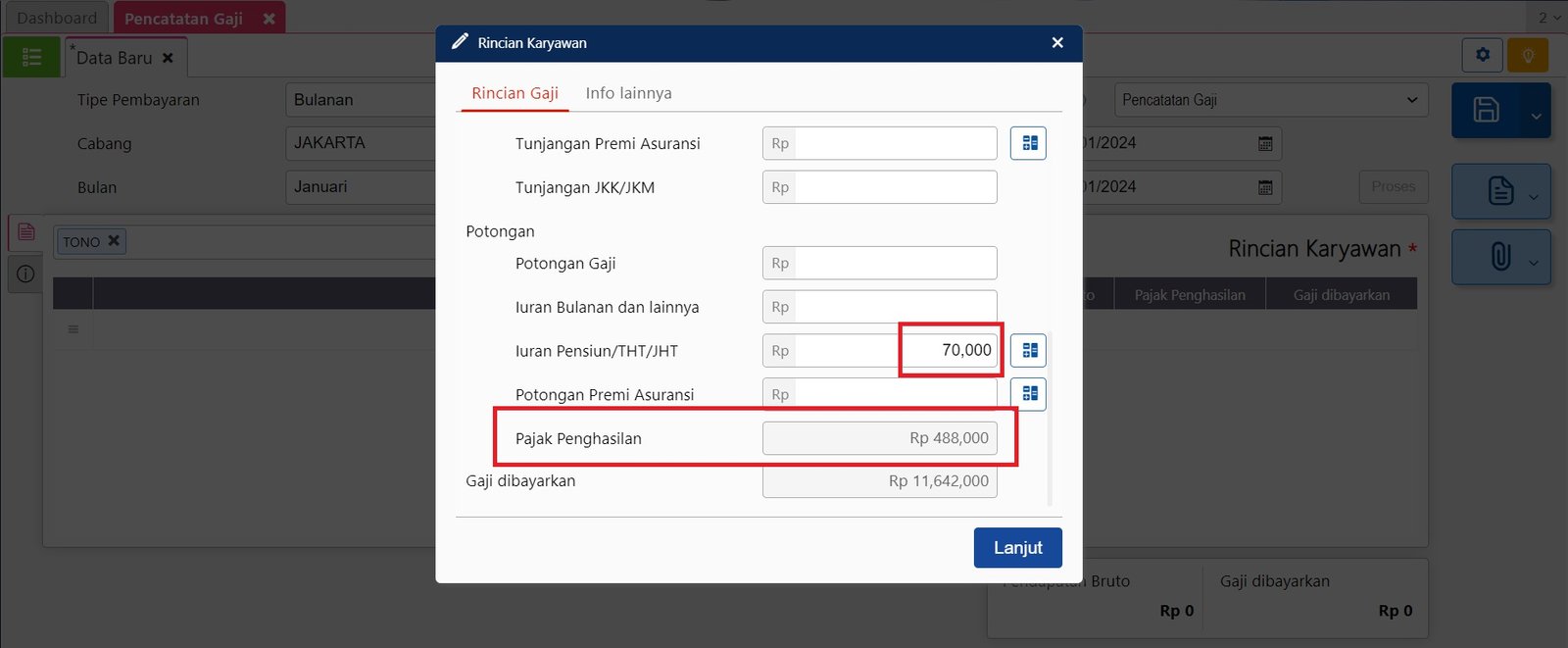Viewport: 1568px width, 648px height.
Task: Click the green list menu icon
Action: 31,57
